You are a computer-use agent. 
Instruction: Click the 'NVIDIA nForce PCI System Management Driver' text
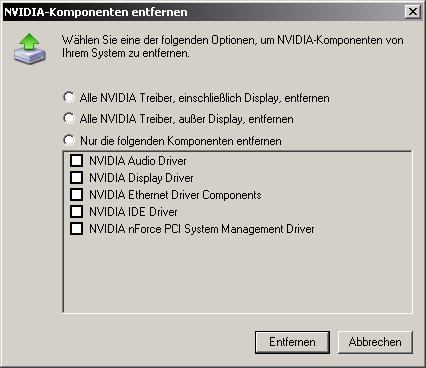(x=202, y=229)
